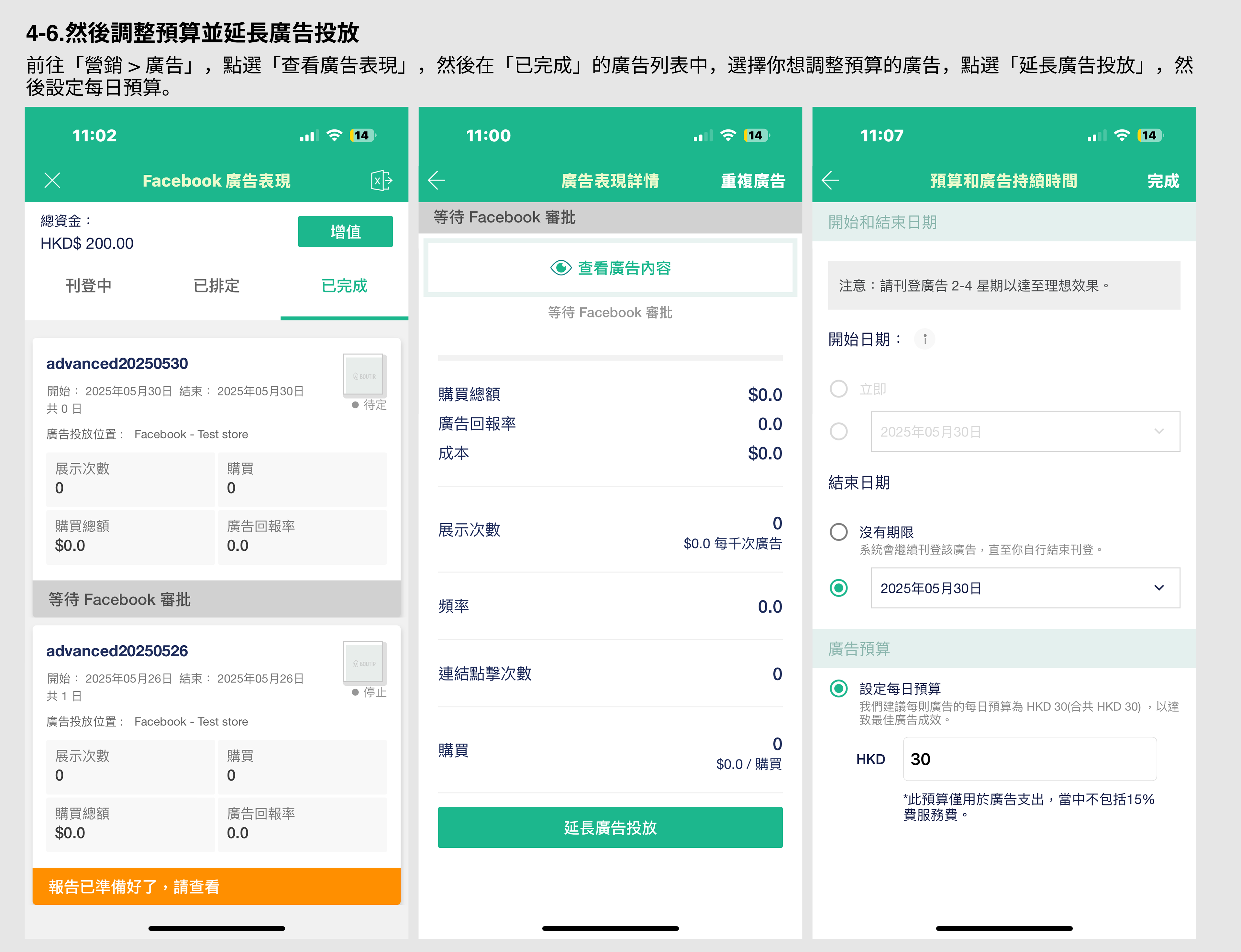Tap the 報告已準備好了，請查看 orange banner
1241x952 pixels.
[x=216, y=886]
